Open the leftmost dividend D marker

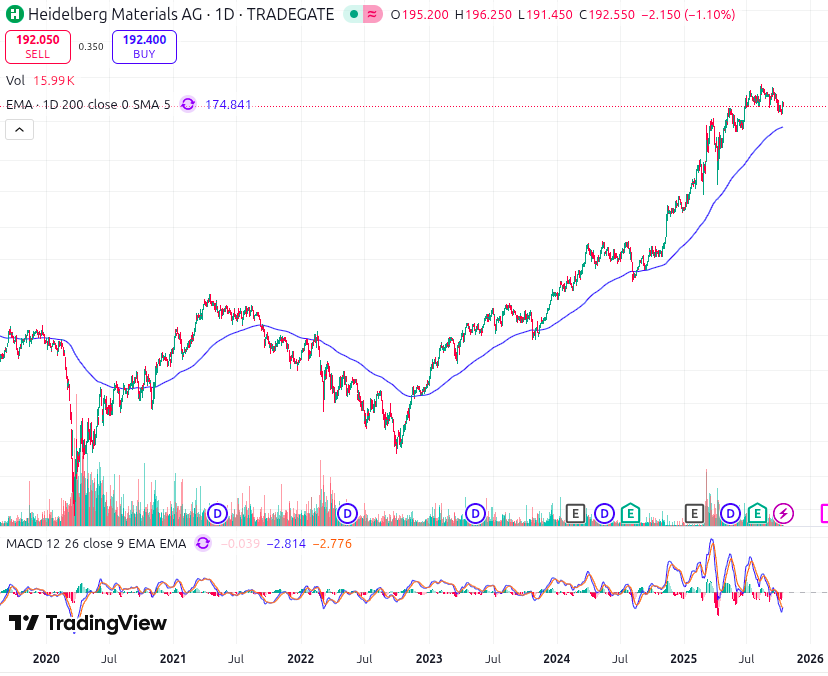(217, 513)
